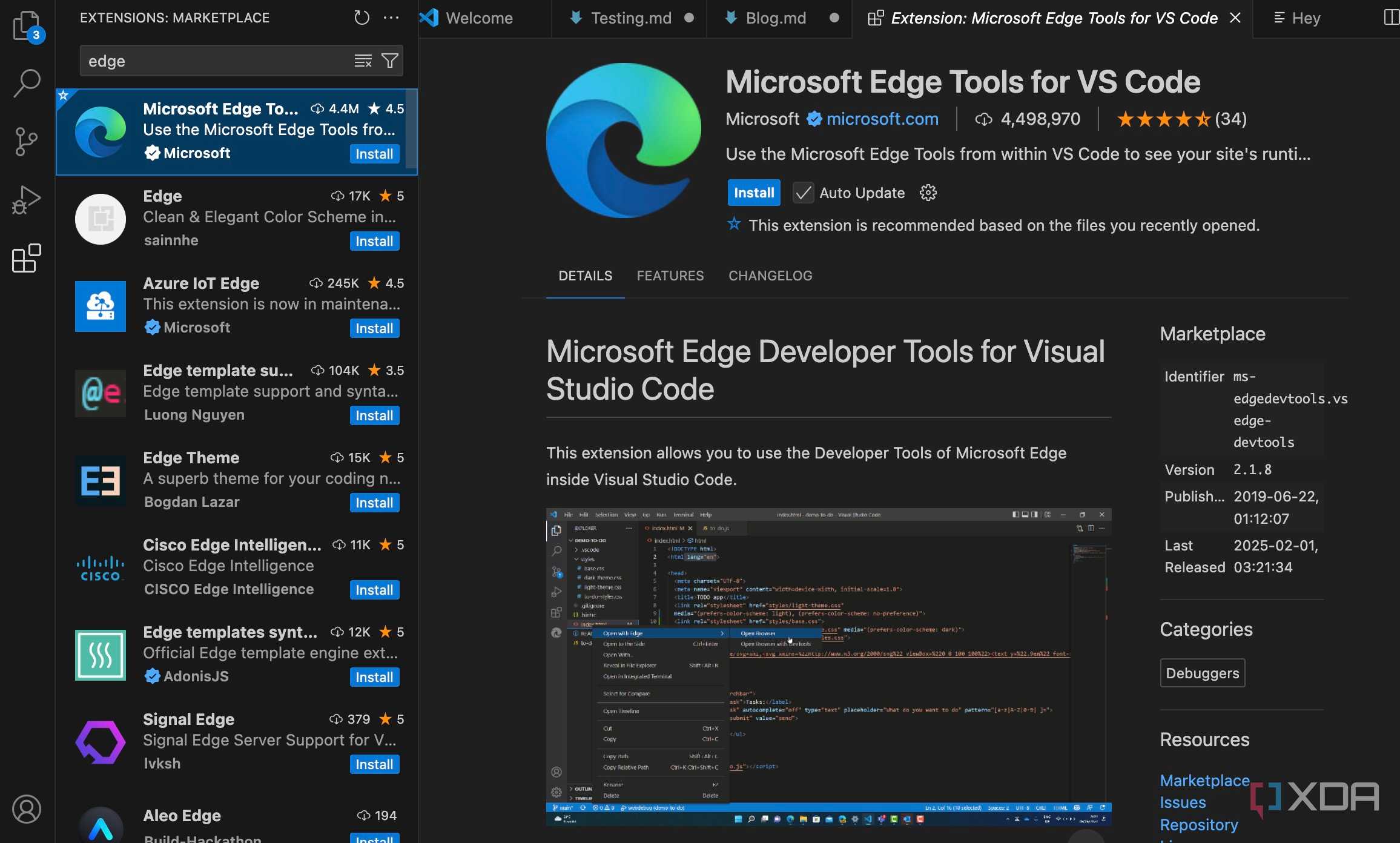The height and width of the screenshot is (843, 1400).
Task: Install the Azure IoT Edge extension
Action: point(374,328)
